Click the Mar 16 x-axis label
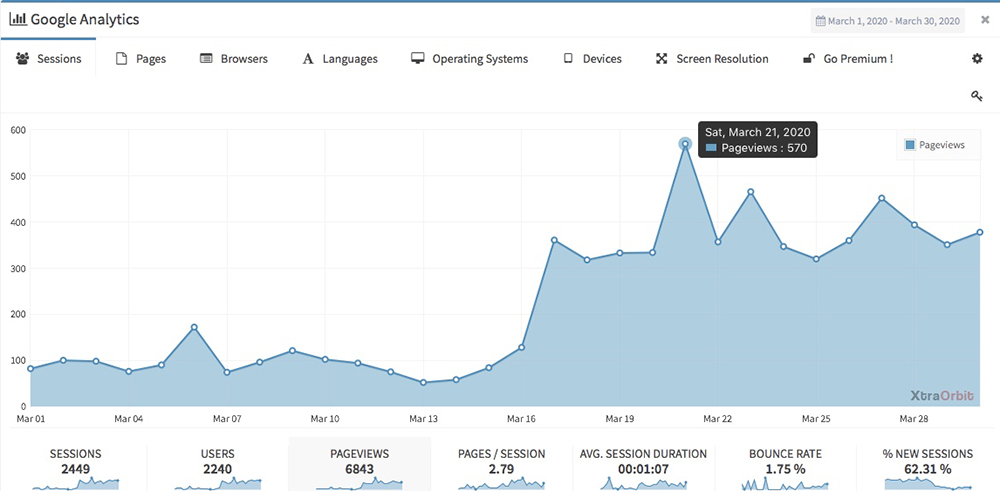This screenshot has width=1000, height=491. (521, 419)
